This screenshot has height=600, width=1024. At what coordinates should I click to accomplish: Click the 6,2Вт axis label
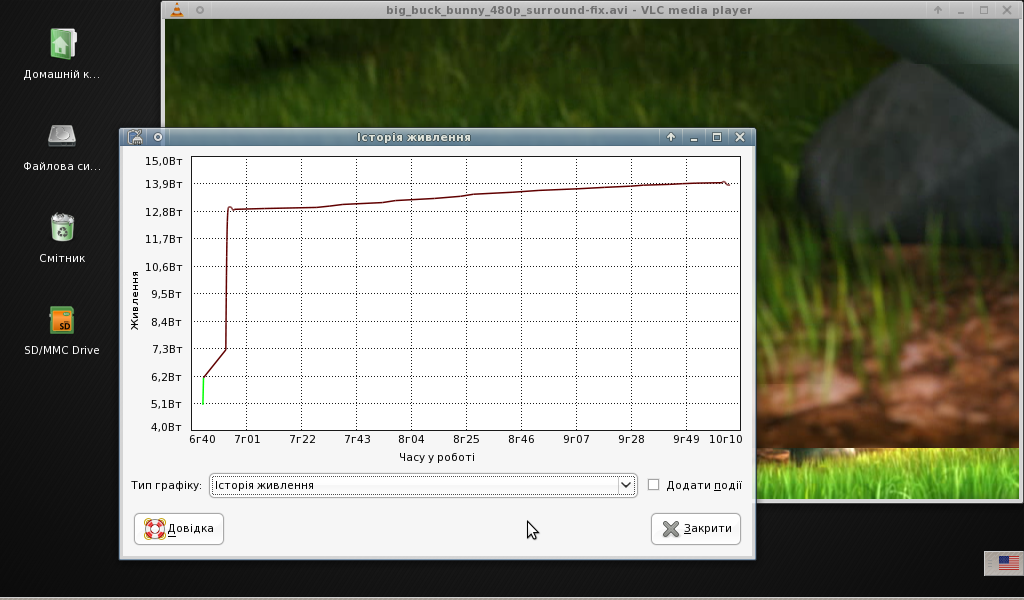[166, 377]
